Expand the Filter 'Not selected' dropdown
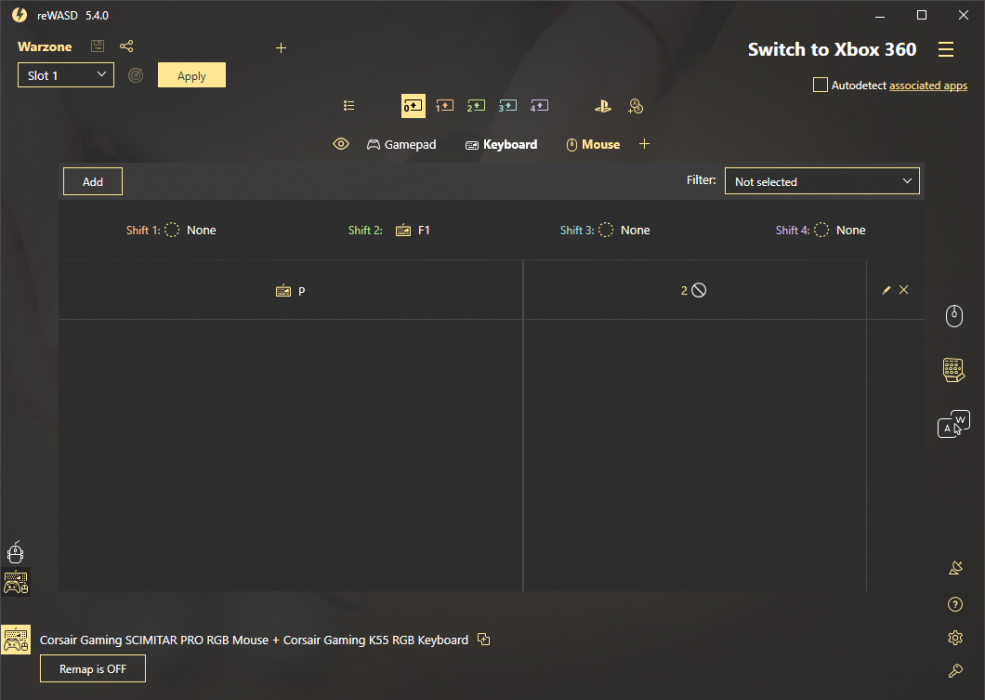This screenshot has width=985, height=700. point(822,182)
